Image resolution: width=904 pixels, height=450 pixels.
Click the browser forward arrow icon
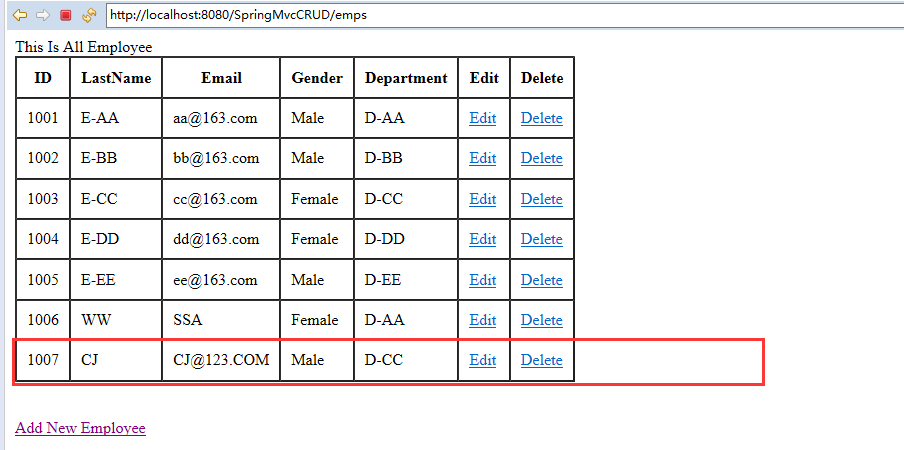(x=43, y=15)
